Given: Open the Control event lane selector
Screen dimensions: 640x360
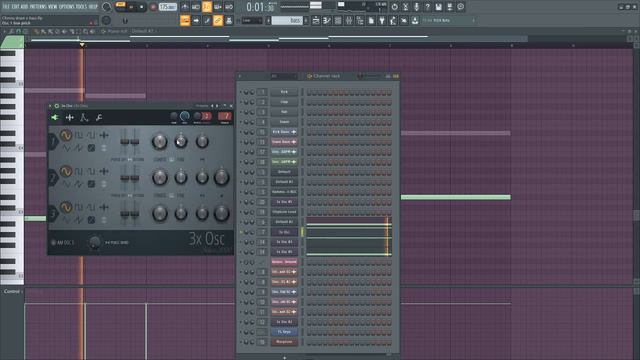Looking at the screenshot, I should 13,291.
